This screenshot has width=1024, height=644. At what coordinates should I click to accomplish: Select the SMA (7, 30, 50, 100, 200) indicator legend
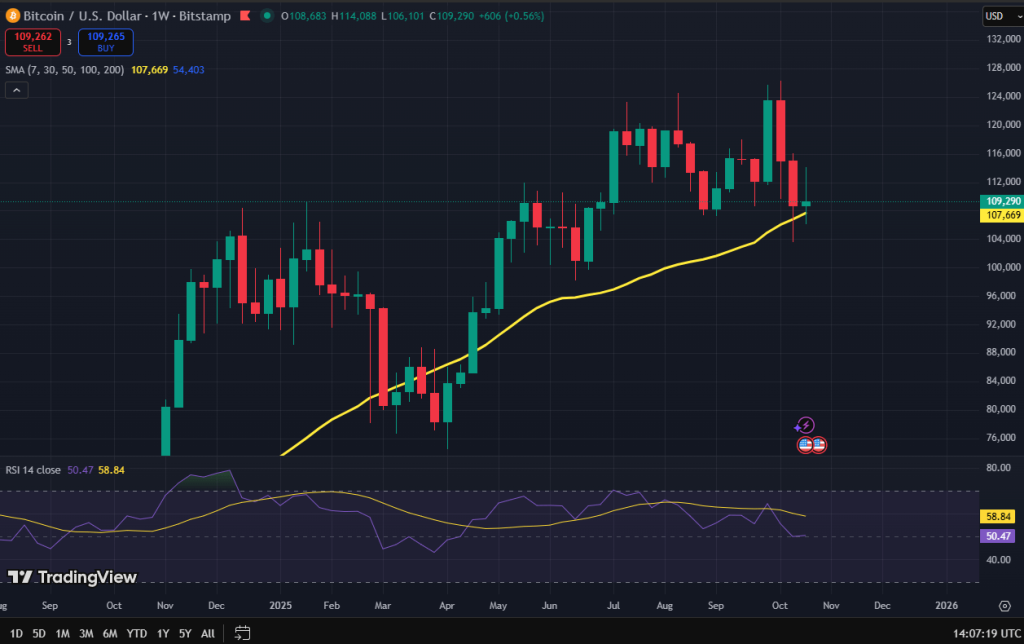click(65, 70)
